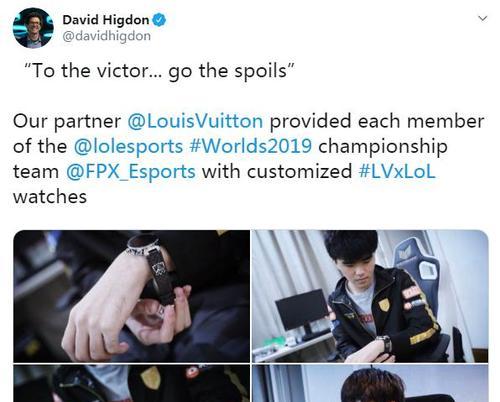This screenshot has height=402, width=500.
Task: Click the word "watches" in tweet
Action: pos(50,197)
